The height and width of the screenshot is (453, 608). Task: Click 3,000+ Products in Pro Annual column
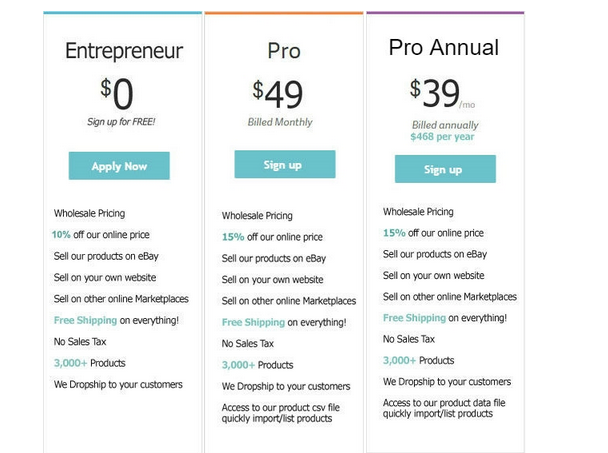coord(418,360)
